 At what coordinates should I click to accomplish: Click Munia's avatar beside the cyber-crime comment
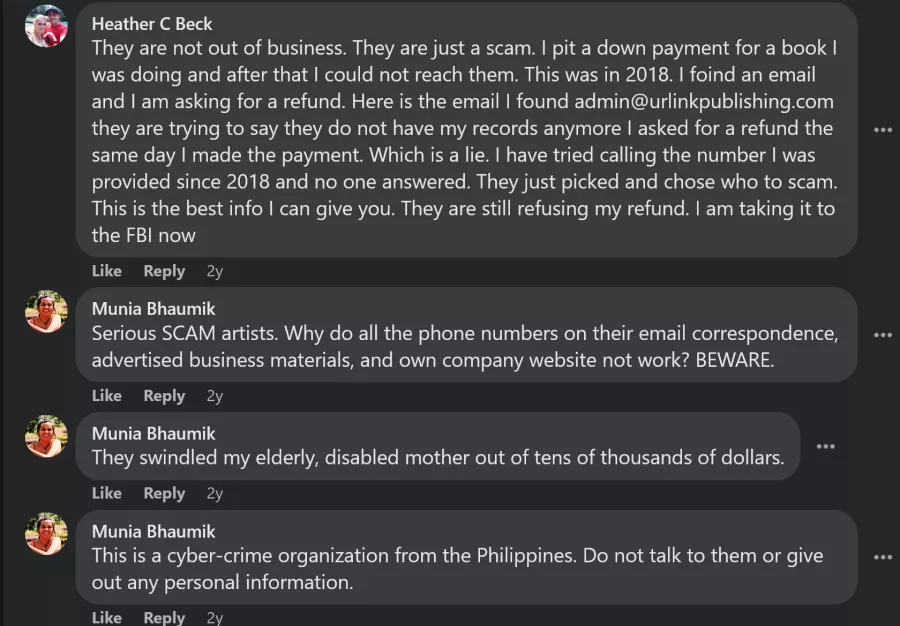click(46, 534)
